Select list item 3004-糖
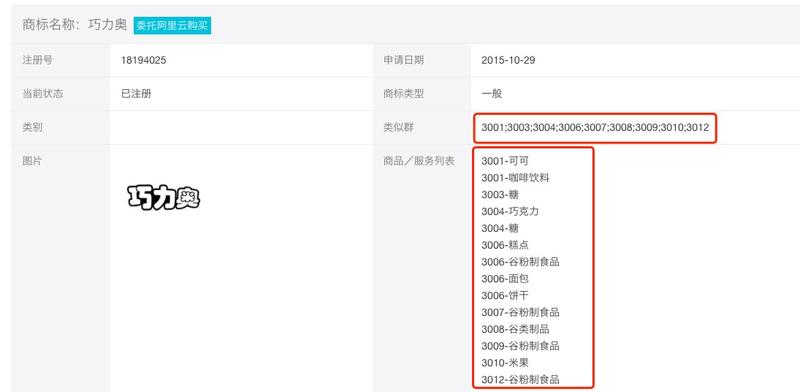This screenshot has height=392, width=800. [499, 229]
